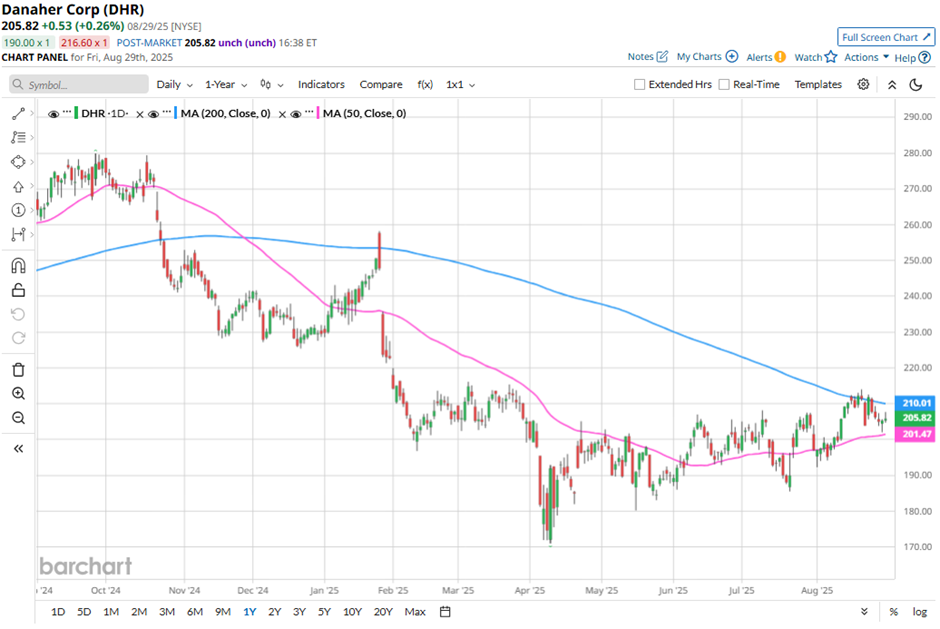
Task: Open the numbered annotation tool
Action: pos(18,210)
